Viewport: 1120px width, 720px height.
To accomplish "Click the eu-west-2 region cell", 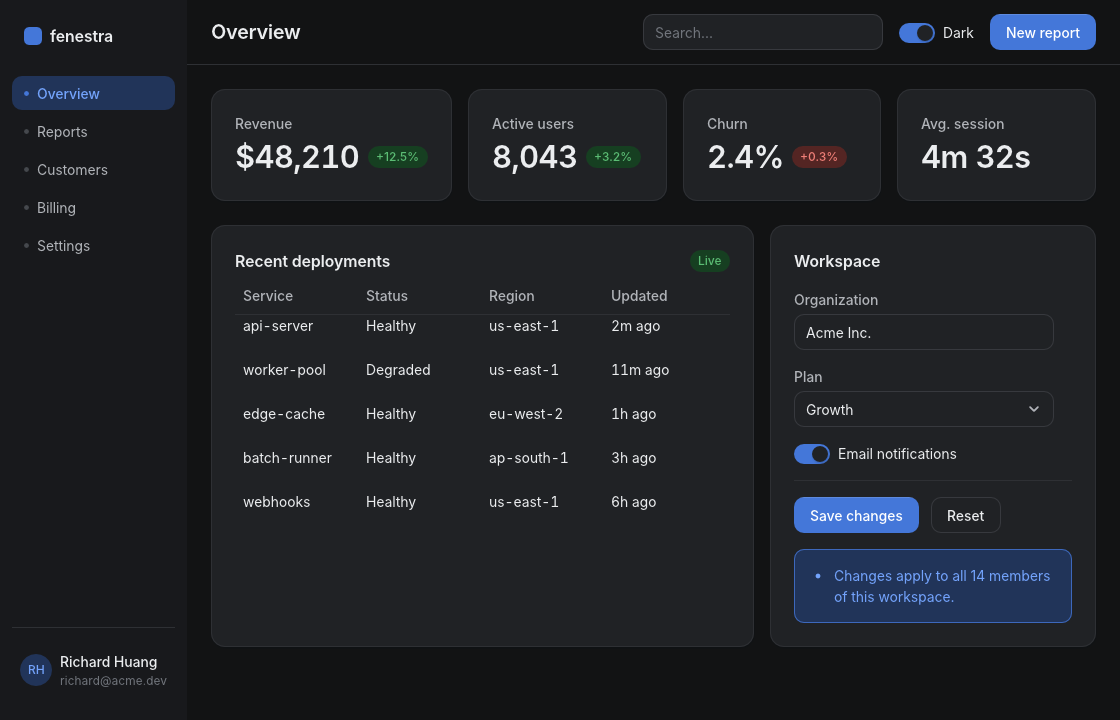I will 526,414.
